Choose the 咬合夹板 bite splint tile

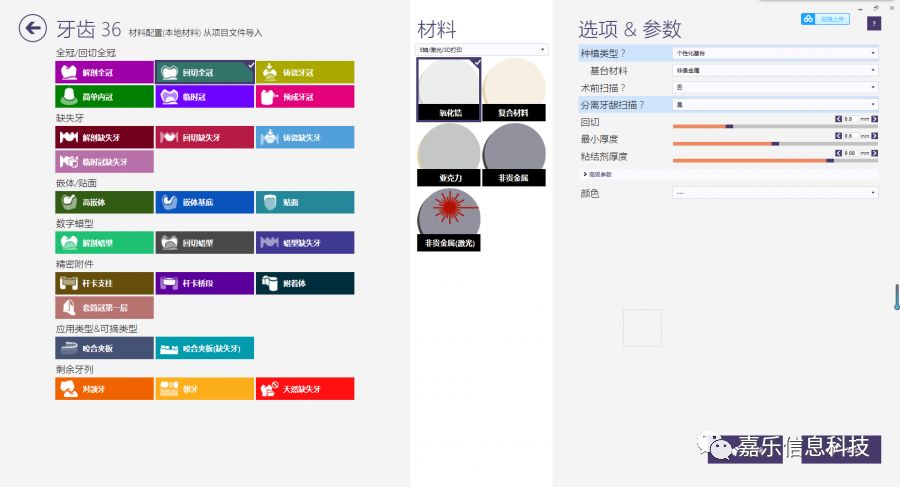pyautogui.click(x=104, y=348)
